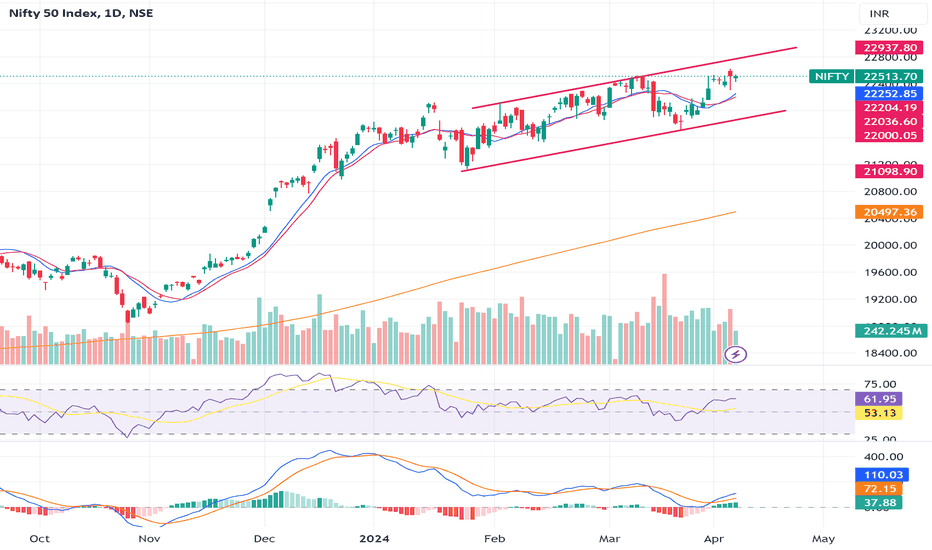932x550 pixels.
Task: Click the blue MACD value 110.03
Action: tap(883, 474)
